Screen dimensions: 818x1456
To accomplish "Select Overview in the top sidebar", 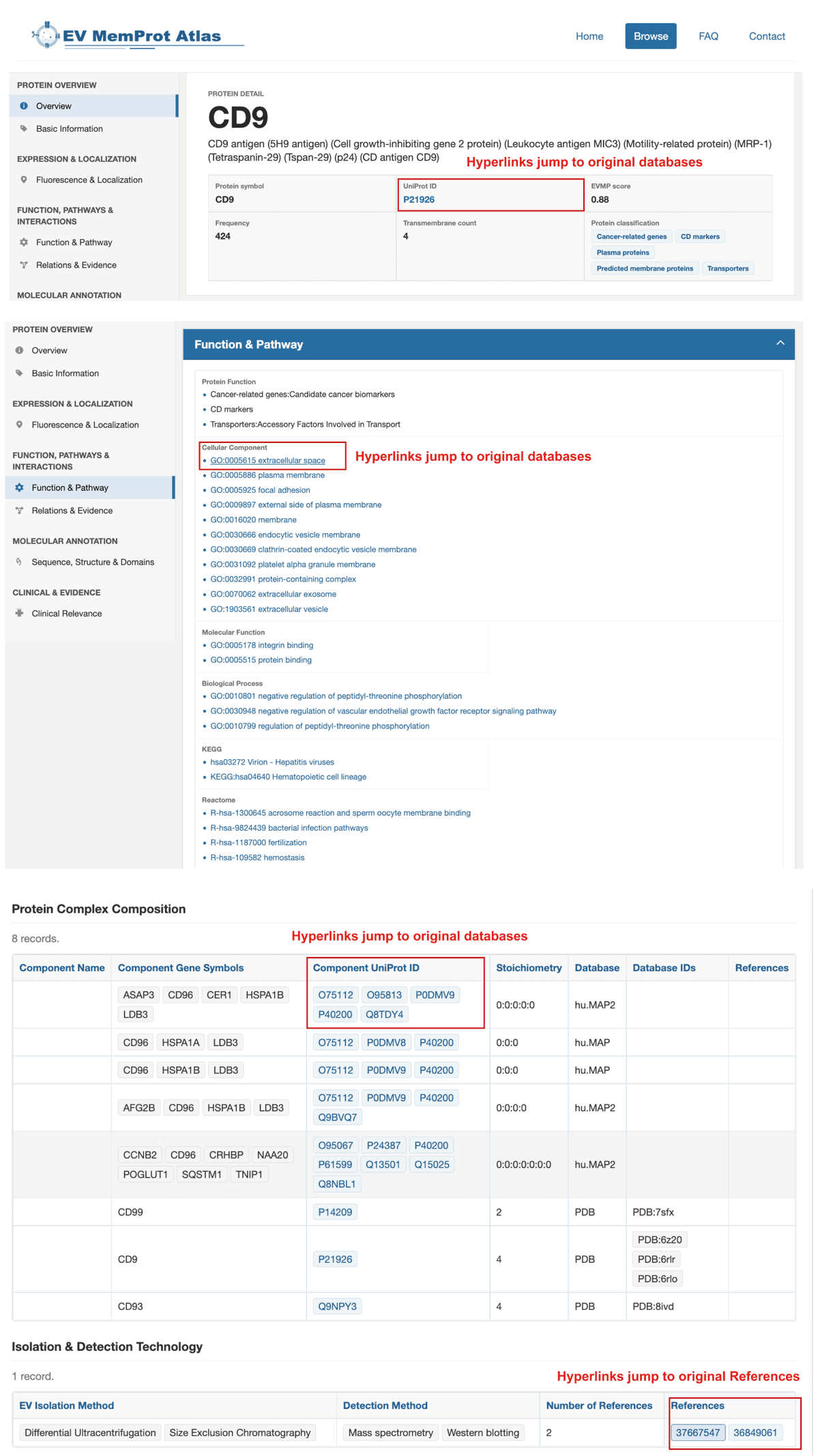I will pos(94,106).
